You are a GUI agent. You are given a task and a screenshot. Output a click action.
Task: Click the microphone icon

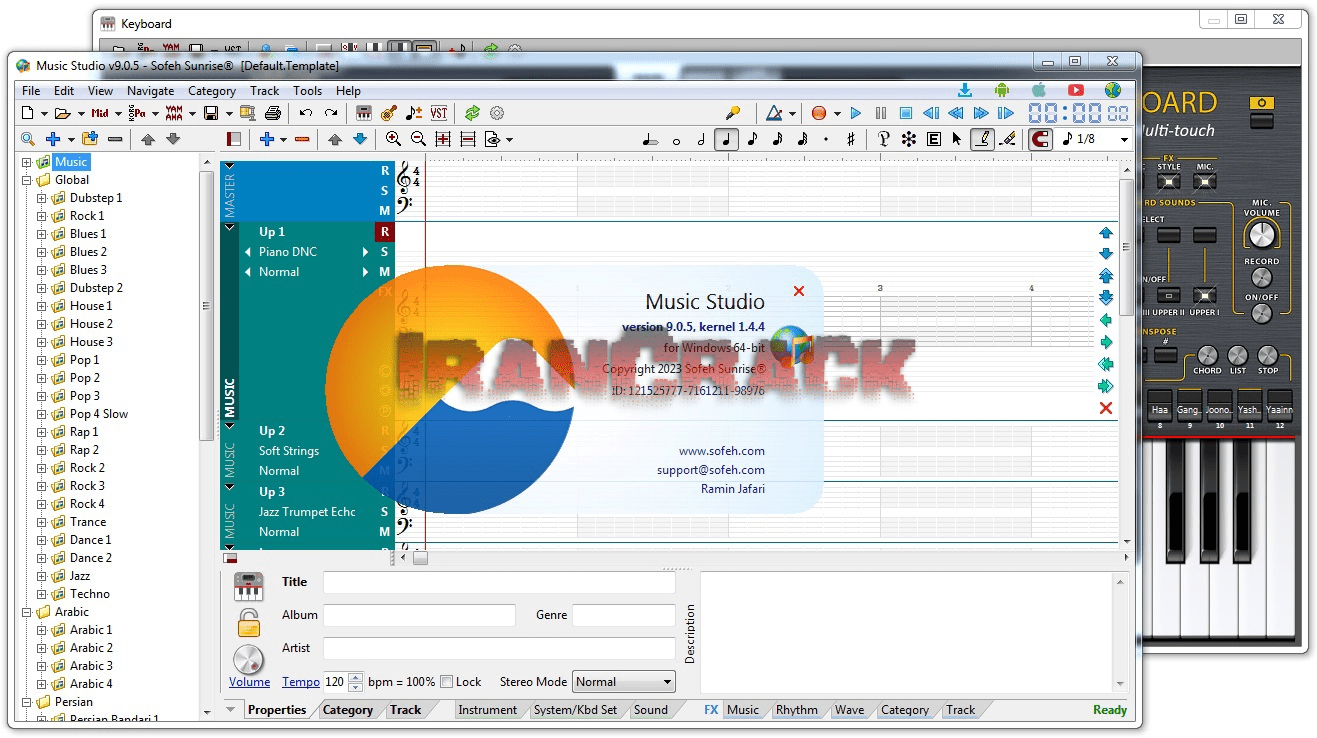point(733,113)
